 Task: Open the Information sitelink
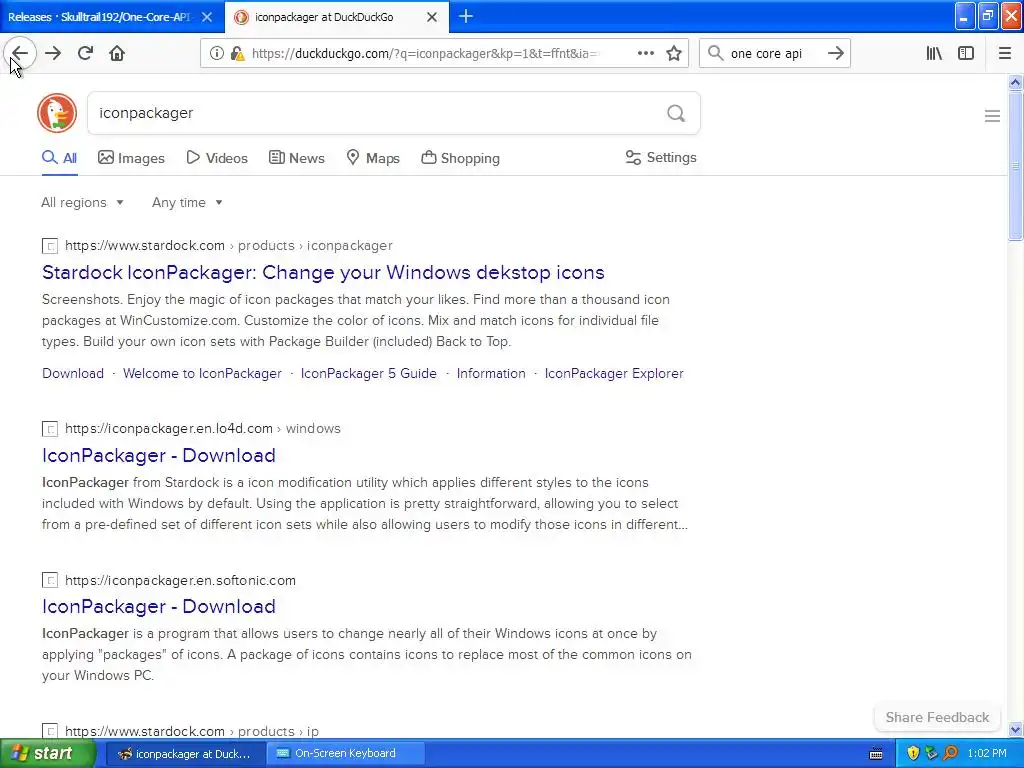coord(491,374)
